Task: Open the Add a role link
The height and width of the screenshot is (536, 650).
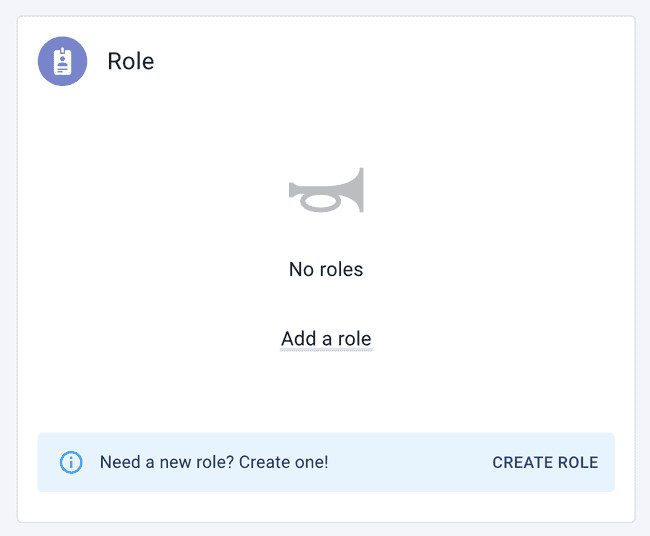Action: click(x=326, y=339)
